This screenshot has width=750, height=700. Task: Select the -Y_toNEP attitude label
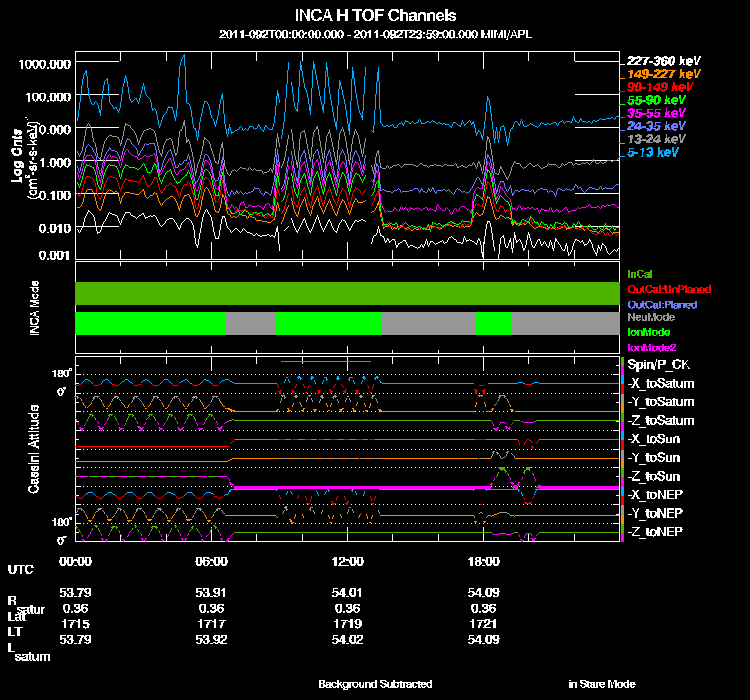[x=656, y=513]
